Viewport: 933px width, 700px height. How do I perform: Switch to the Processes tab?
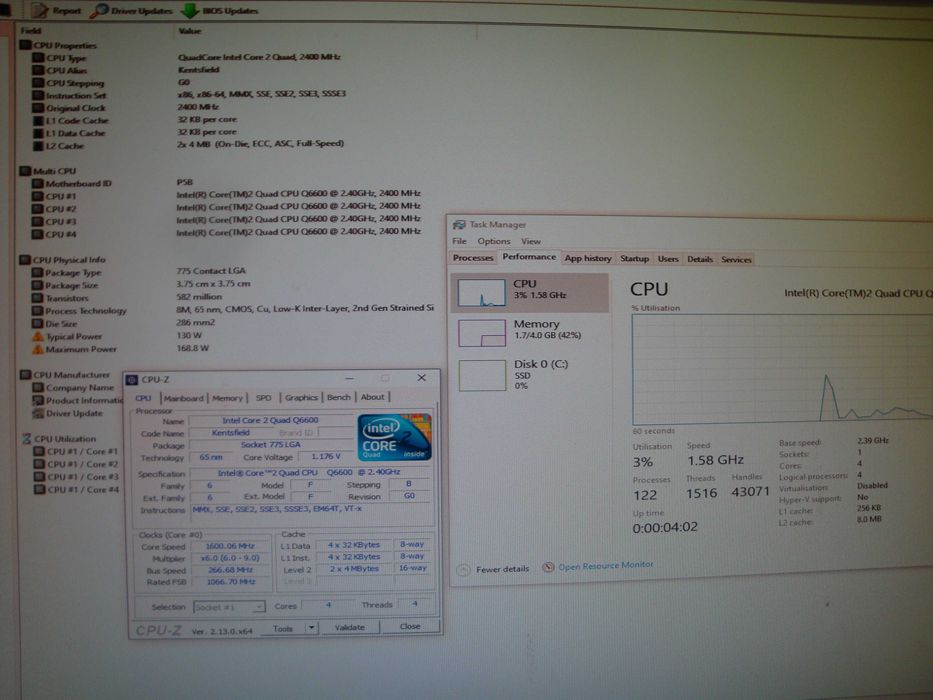[473, 258]
